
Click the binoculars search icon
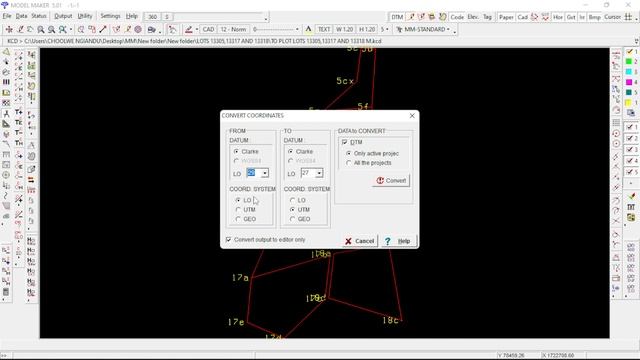pyautogui.click(x=151, y=29)
